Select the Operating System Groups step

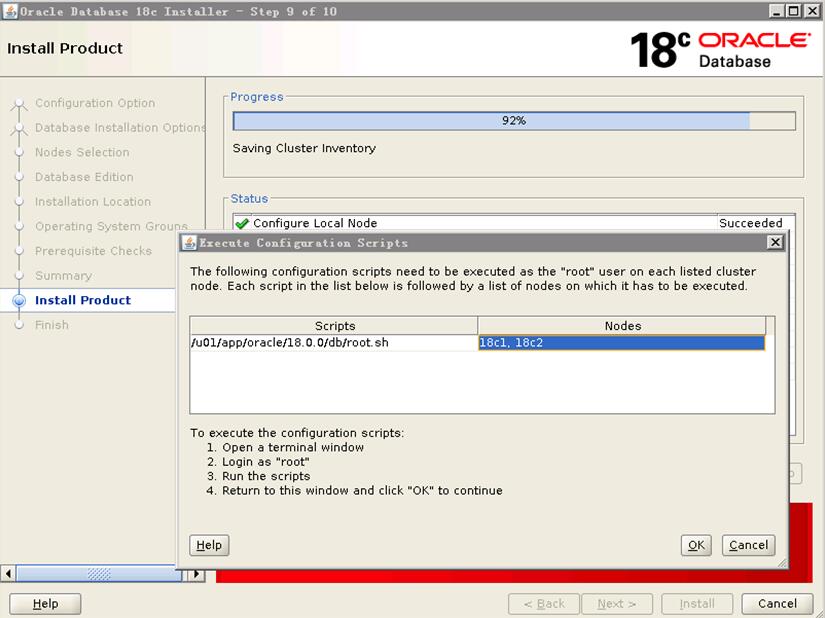click(x=111, y=227)
